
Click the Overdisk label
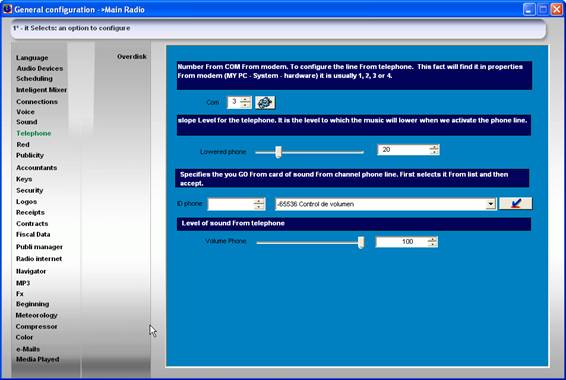(132, 57)
